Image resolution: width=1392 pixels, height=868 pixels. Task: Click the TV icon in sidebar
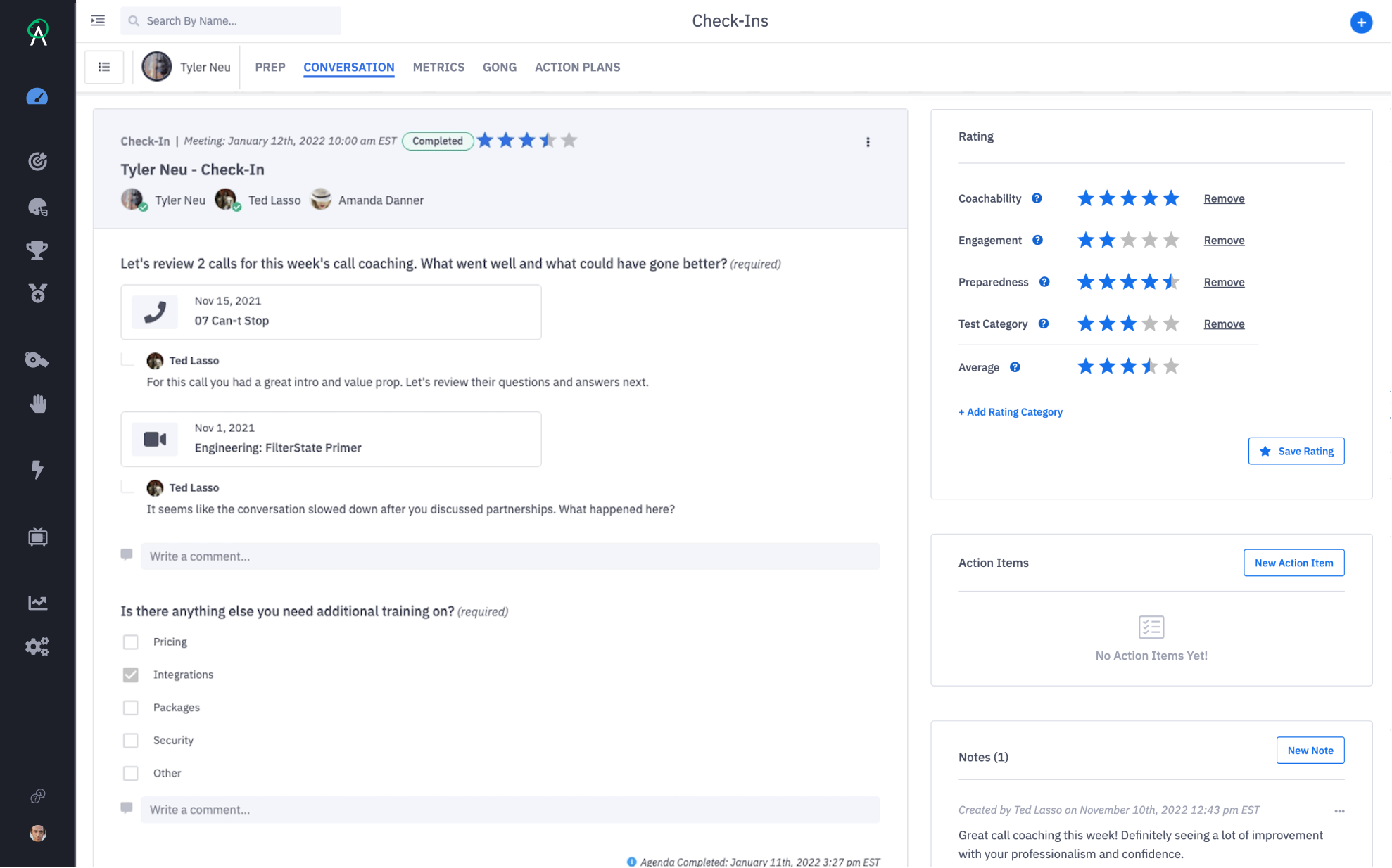[38, 537]
